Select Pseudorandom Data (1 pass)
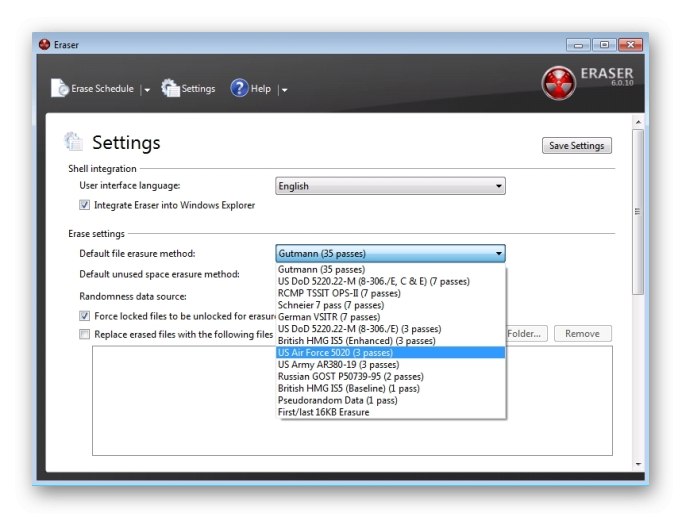681x518 pixels. point(390,400)
